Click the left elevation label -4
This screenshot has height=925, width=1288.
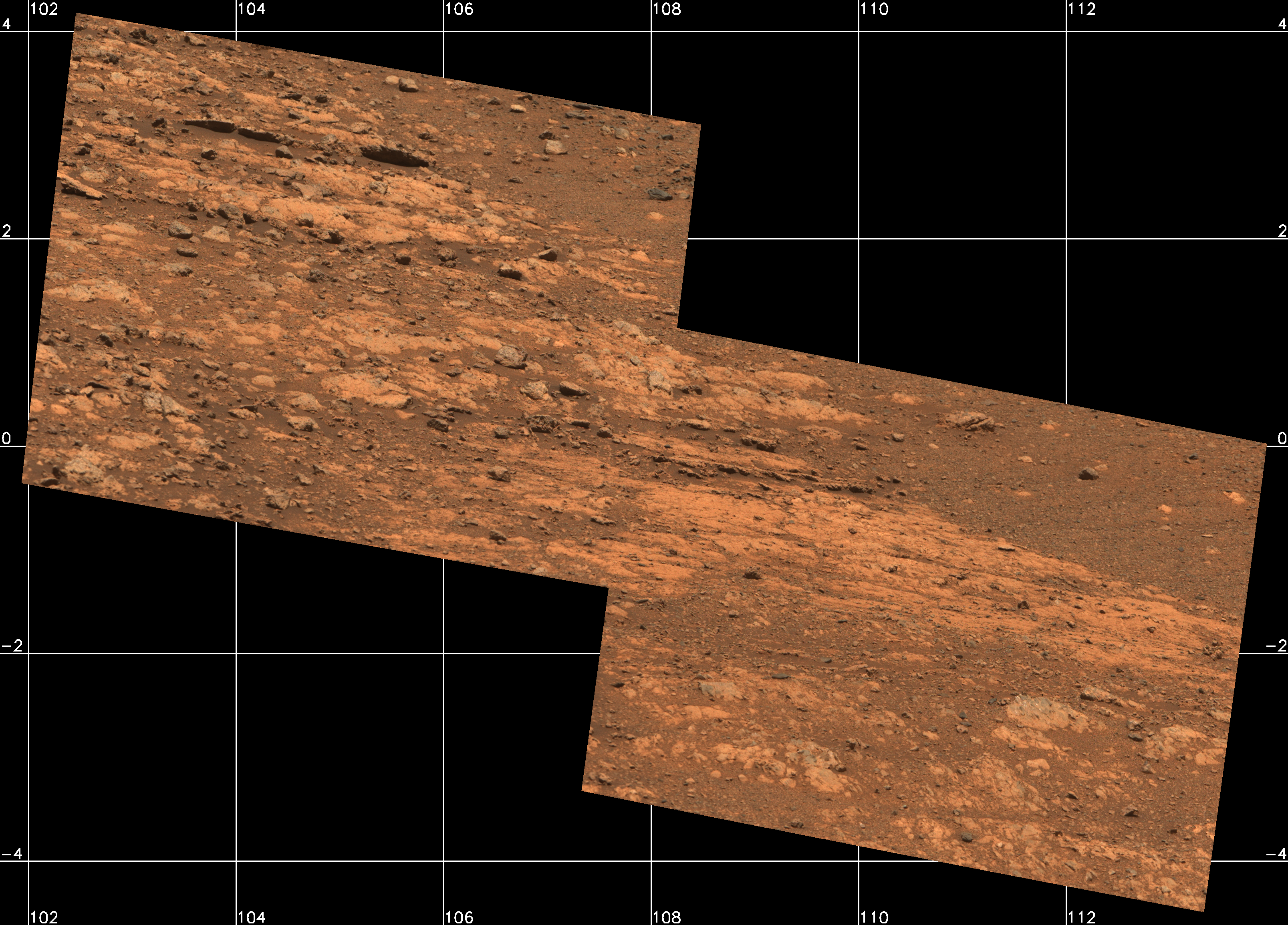click(12, 853)
